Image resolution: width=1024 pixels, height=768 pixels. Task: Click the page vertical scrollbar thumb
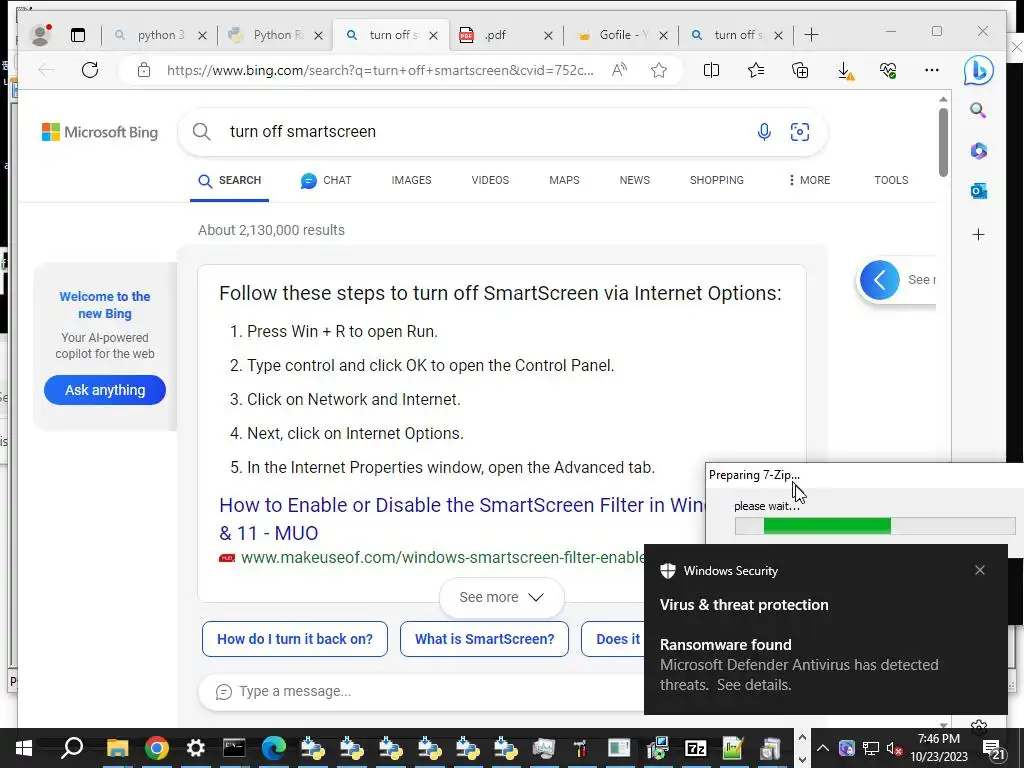tap(943, 142)
